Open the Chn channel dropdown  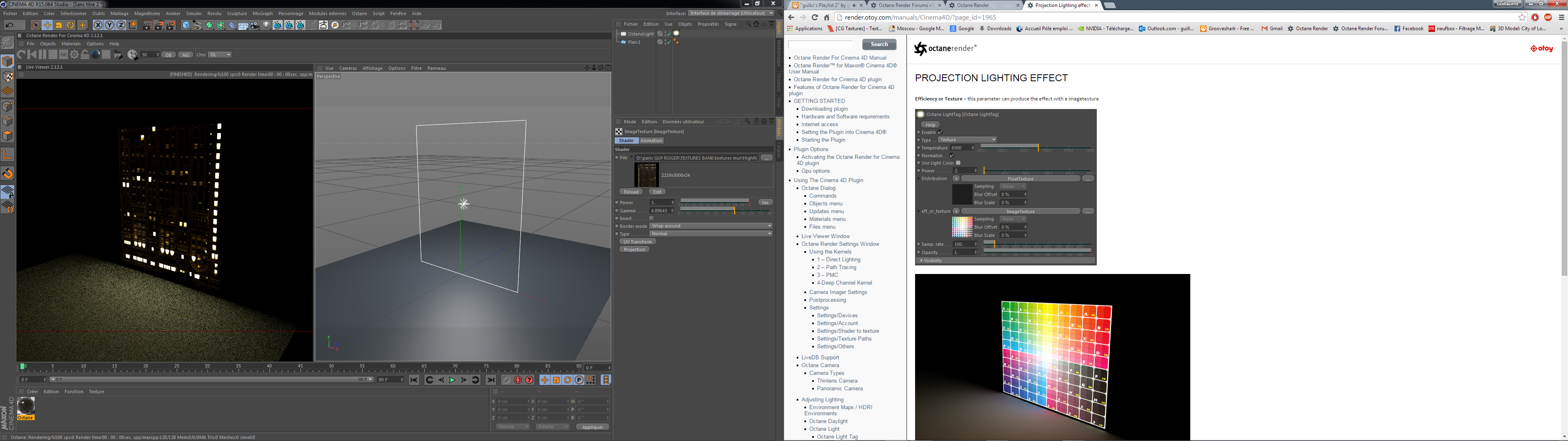[220, 55]
